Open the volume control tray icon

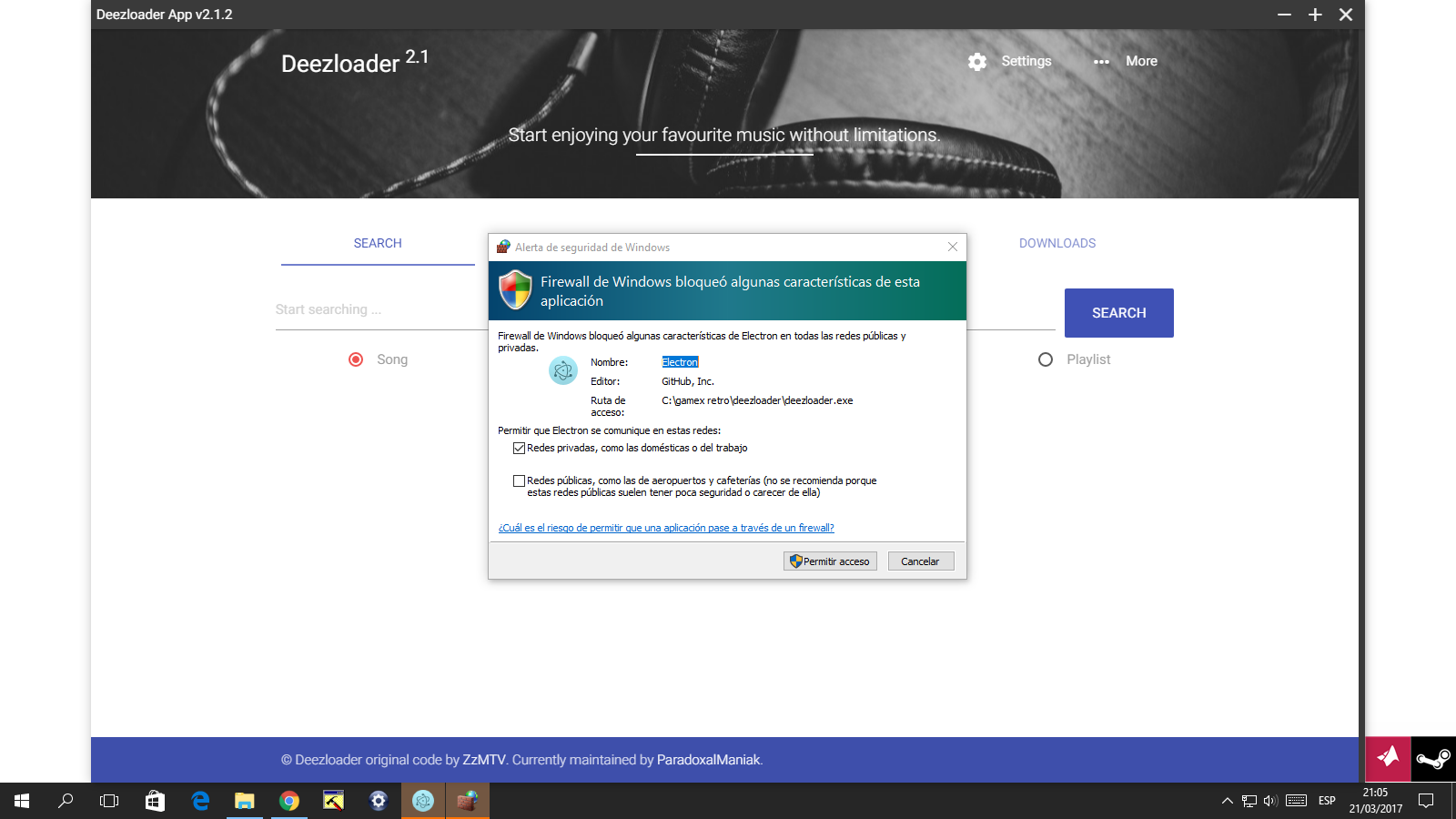click(1270, 801)
